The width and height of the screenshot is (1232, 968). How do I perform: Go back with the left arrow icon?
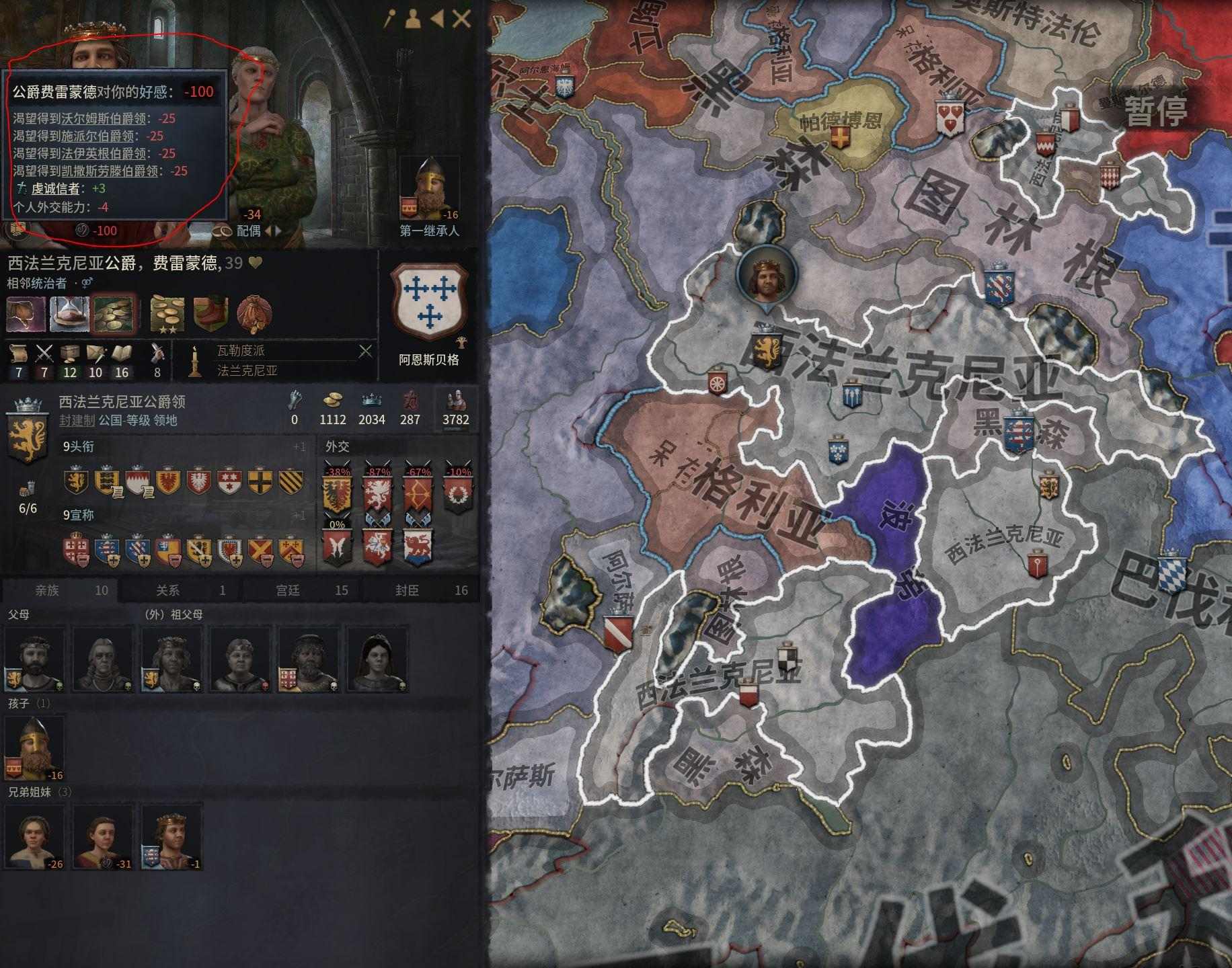click(x=437, y=19)
